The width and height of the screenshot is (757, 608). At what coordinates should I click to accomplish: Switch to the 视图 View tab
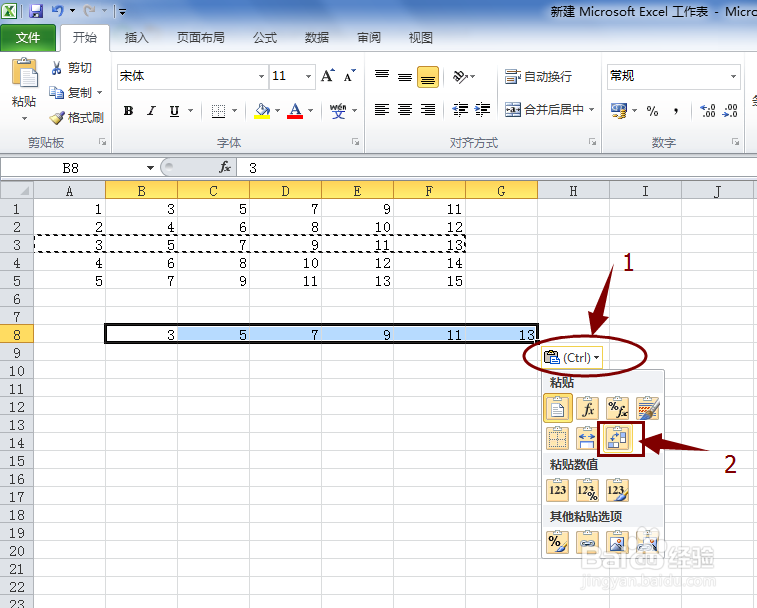(421, 38)
